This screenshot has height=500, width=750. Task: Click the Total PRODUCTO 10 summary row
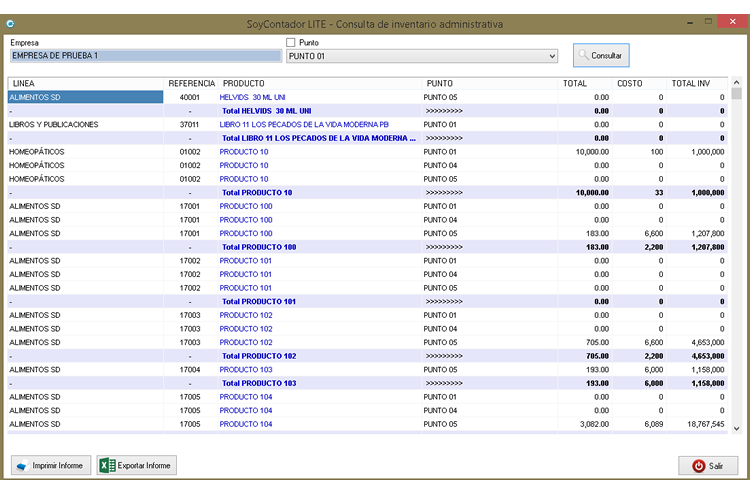coord(367,193)
